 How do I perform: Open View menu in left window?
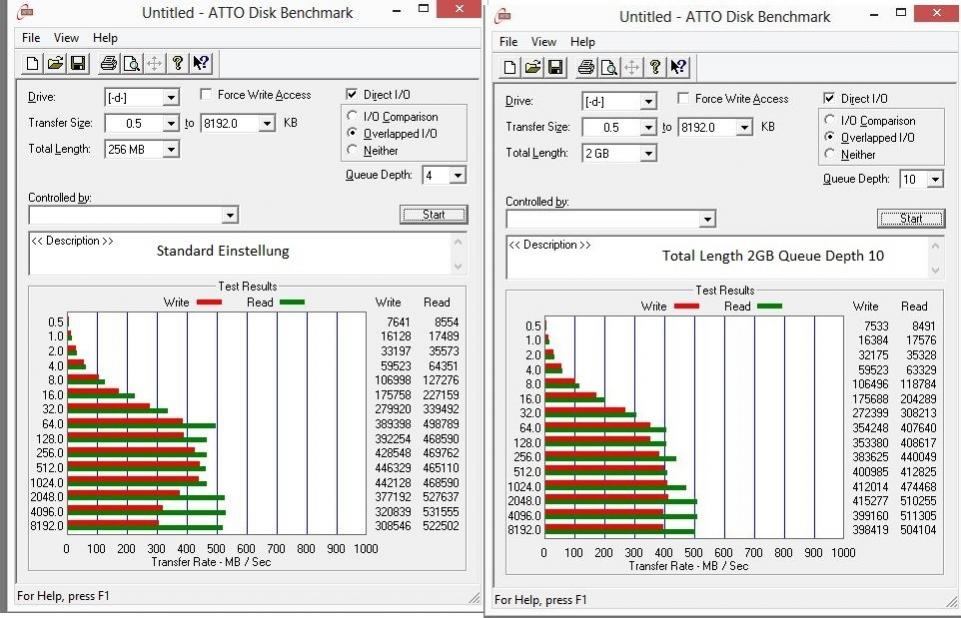point(66,38)
